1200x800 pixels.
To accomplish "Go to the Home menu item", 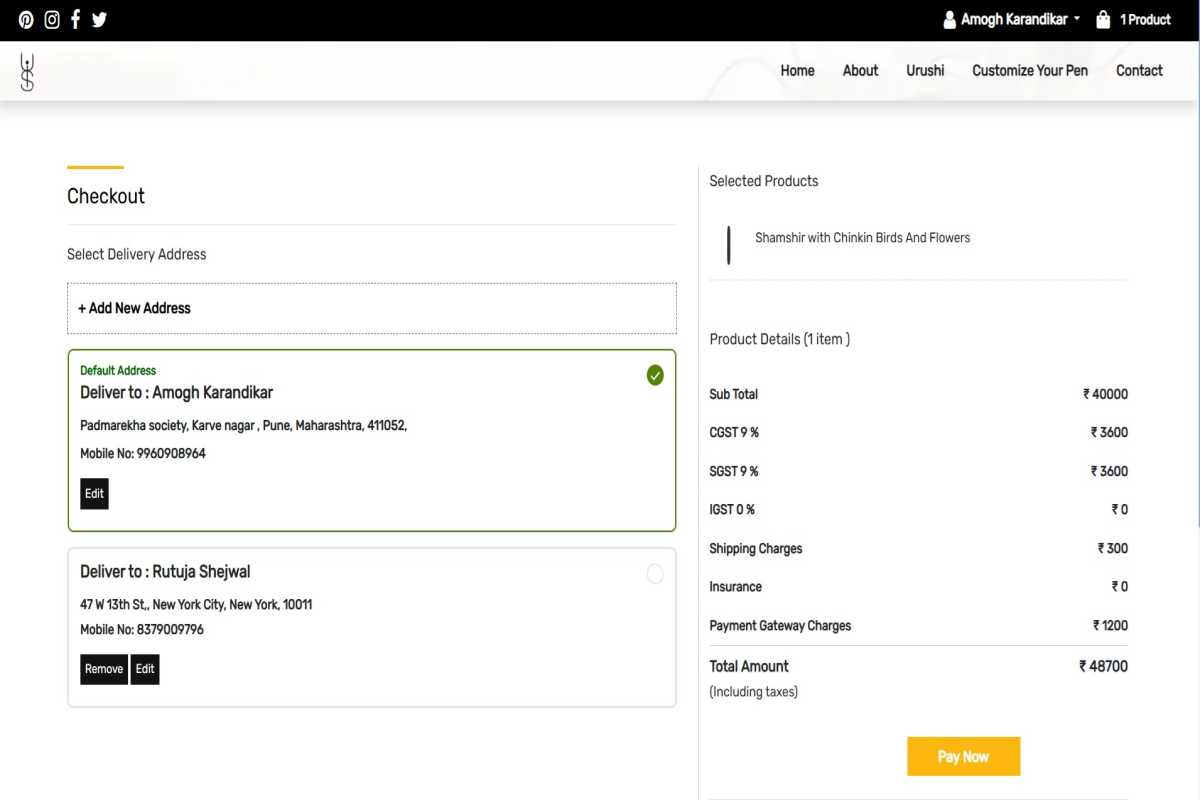I will [x=797, y=71].
